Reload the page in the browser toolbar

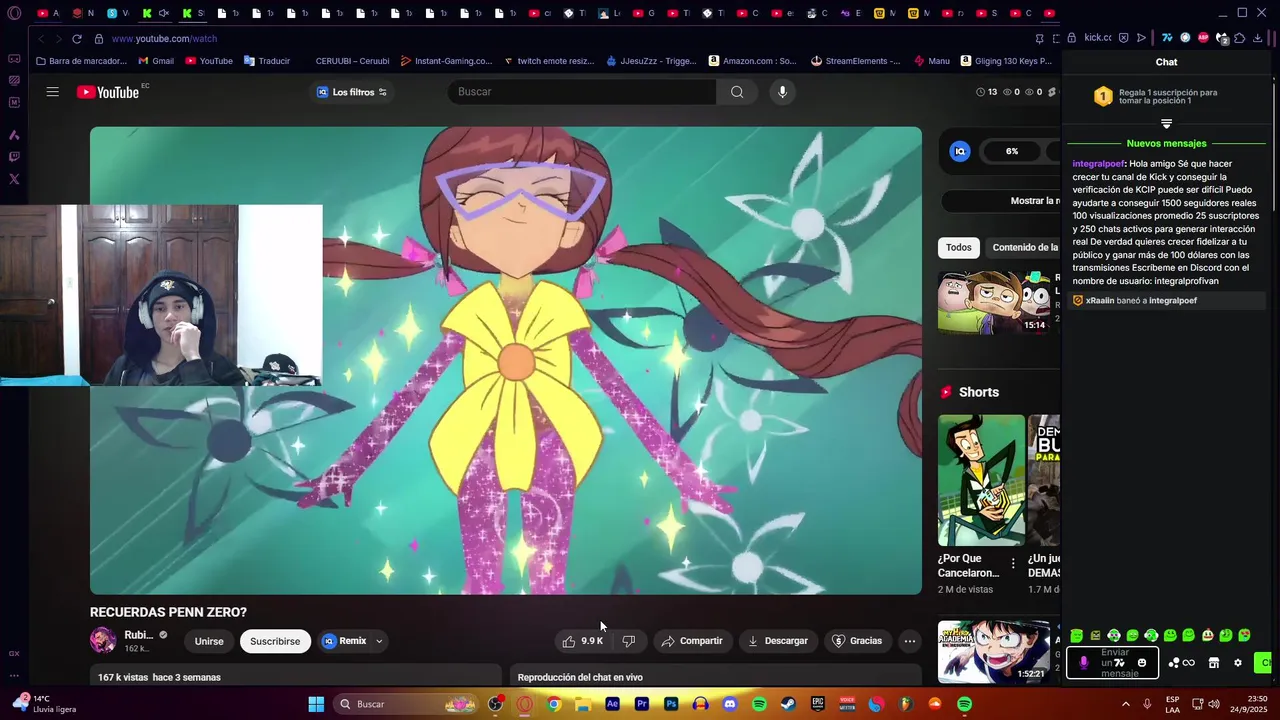77,38
